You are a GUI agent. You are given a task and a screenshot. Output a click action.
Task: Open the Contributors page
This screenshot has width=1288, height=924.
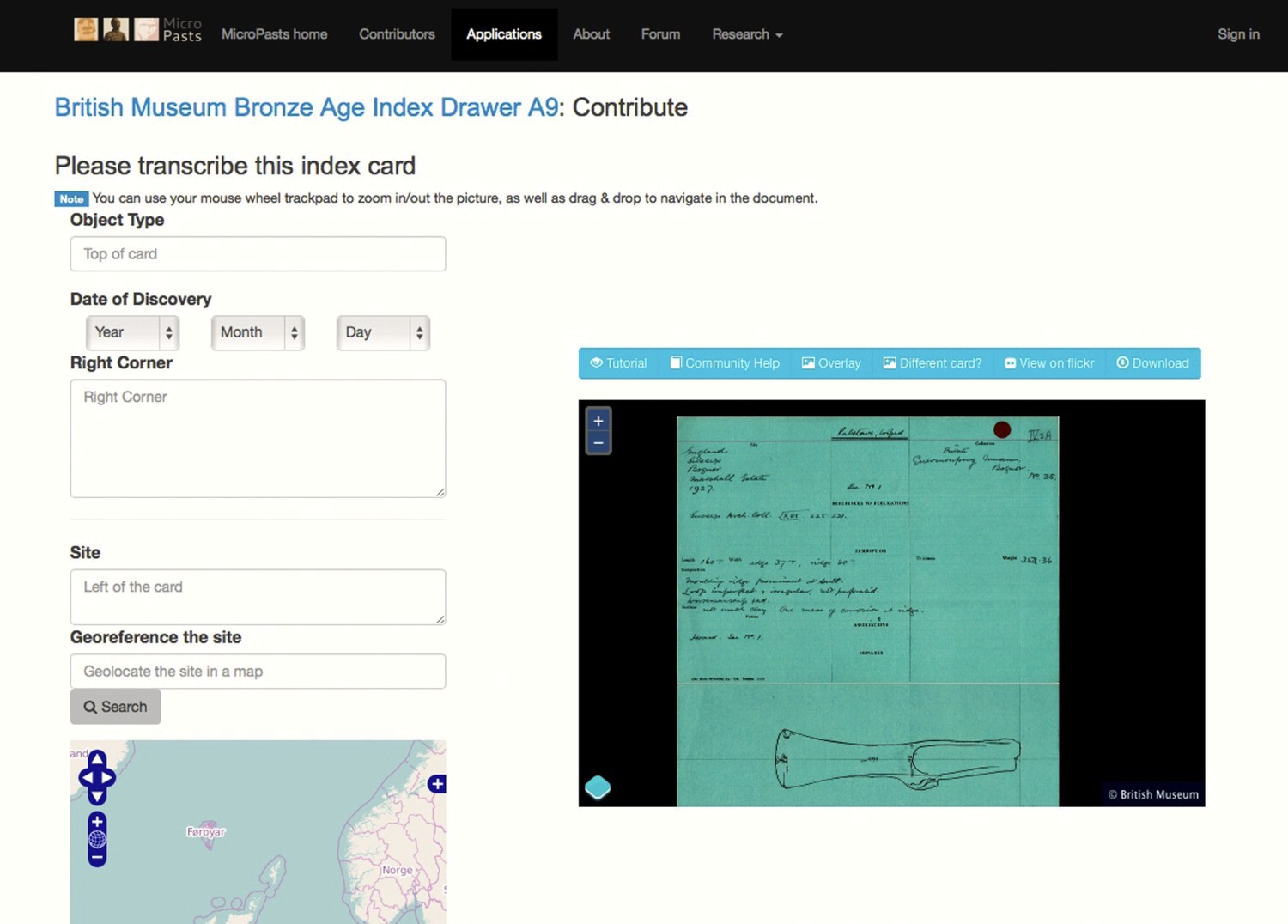pyautogui.click(x=397, y=34)
